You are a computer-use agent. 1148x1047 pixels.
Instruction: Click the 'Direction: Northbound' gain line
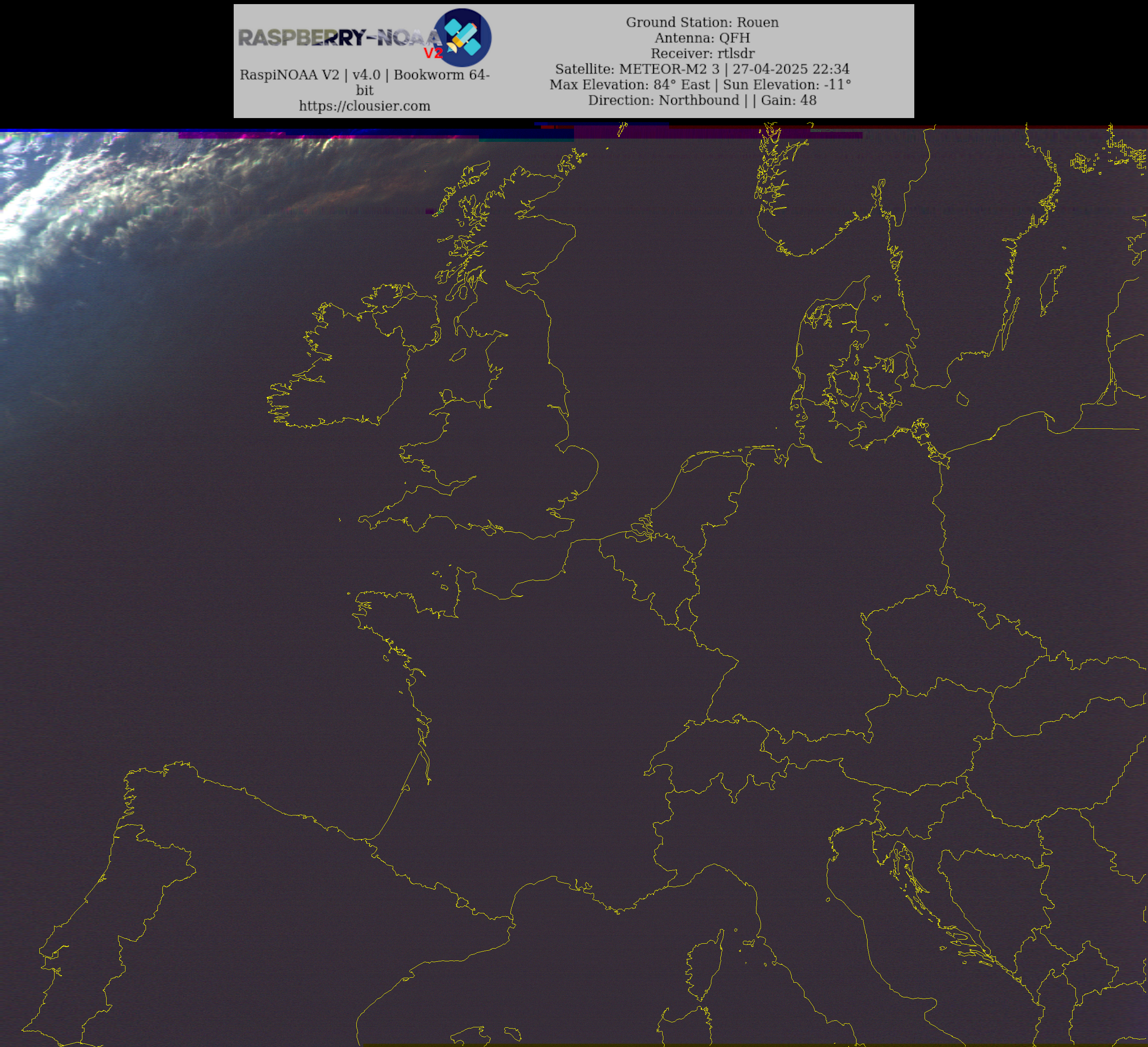coord(702,100)
